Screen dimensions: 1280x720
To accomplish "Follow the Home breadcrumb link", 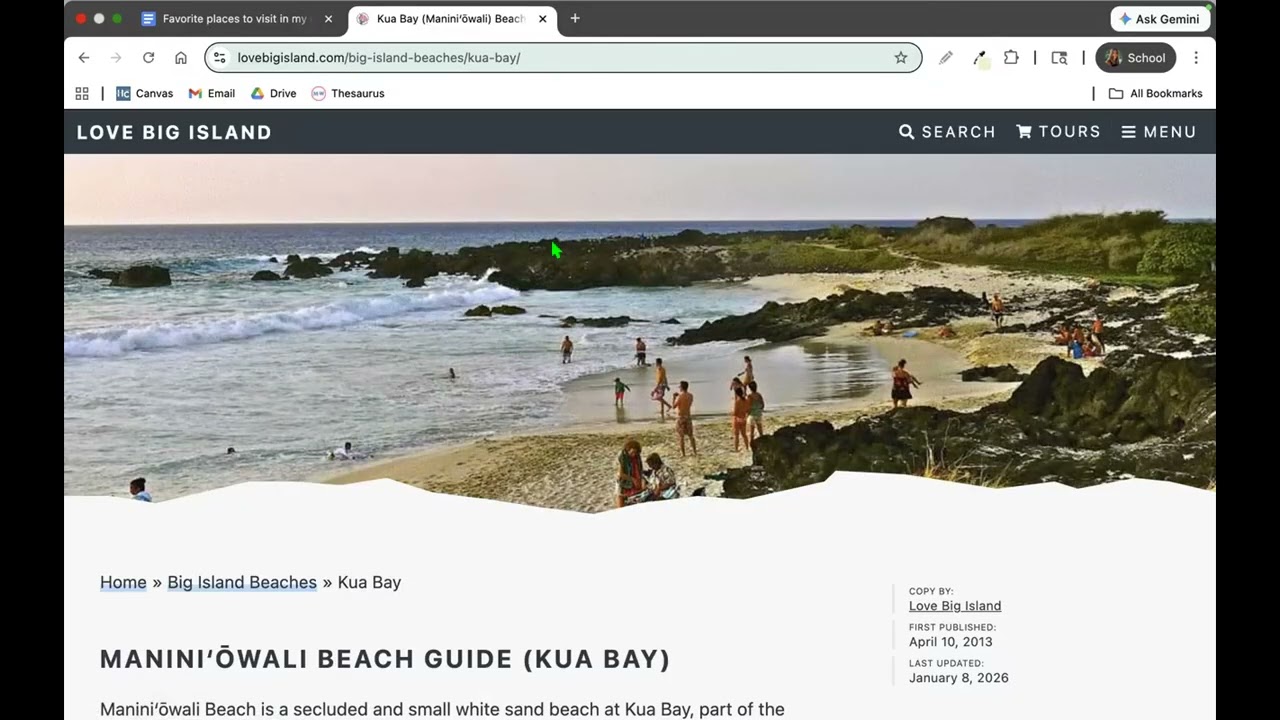I will [123, 582].
